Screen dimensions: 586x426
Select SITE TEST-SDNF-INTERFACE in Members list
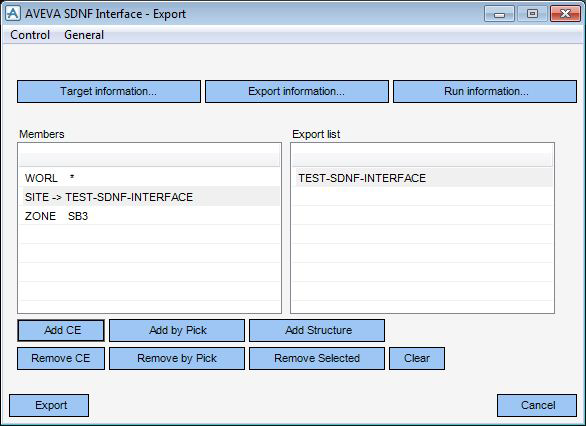coord(150,197)
